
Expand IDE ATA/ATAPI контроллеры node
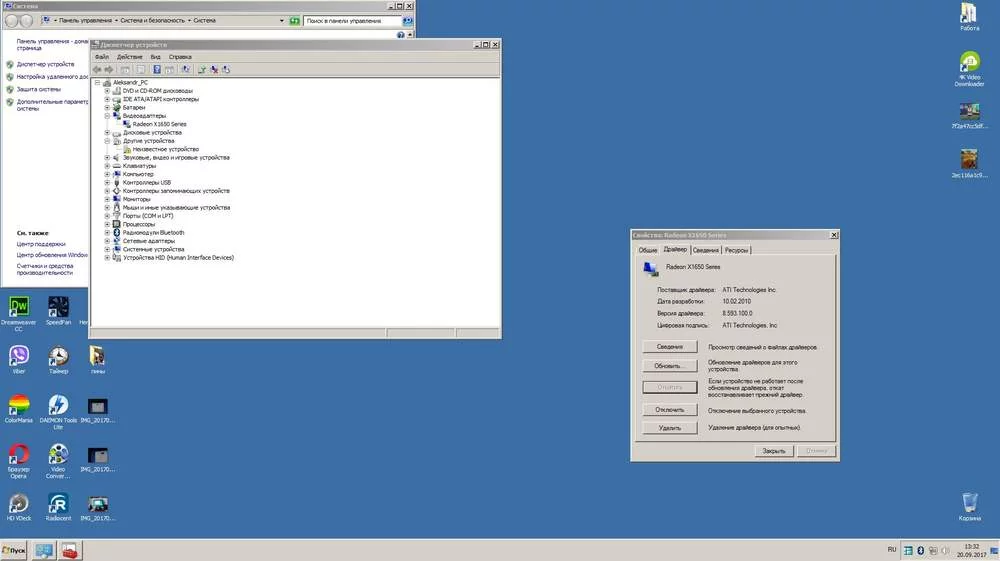(107, 99)
